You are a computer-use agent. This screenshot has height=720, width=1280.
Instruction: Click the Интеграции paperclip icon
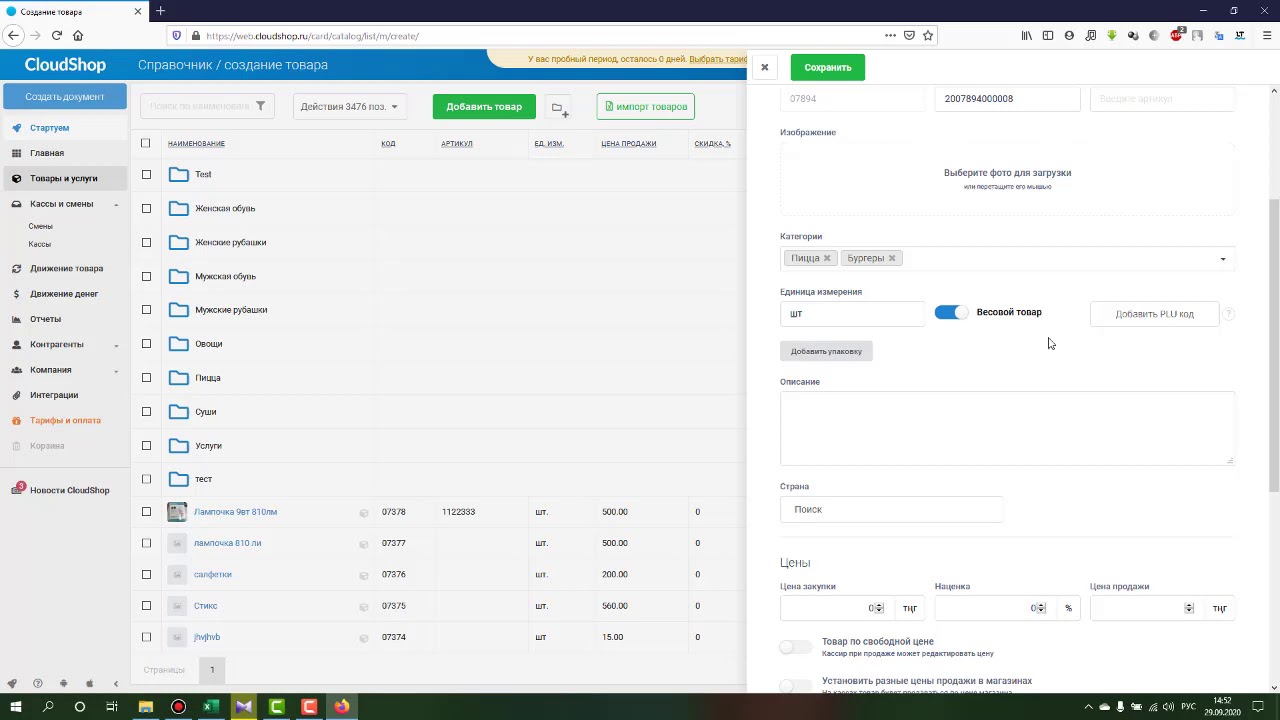tap(16, 395)
